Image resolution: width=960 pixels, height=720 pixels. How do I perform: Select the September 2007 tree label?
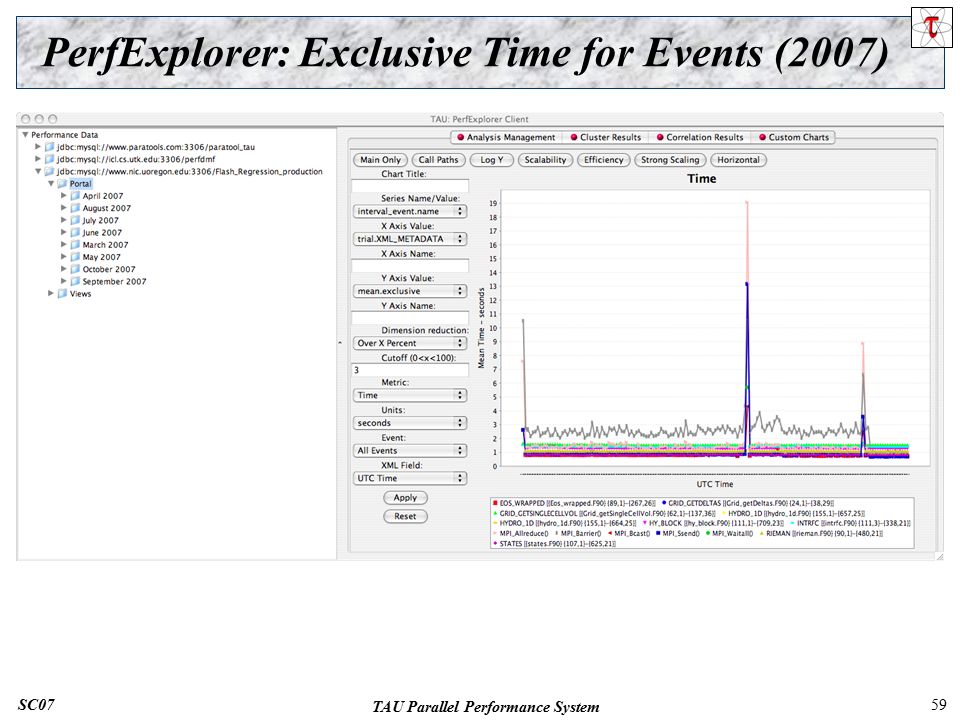(x=114, y=282)
